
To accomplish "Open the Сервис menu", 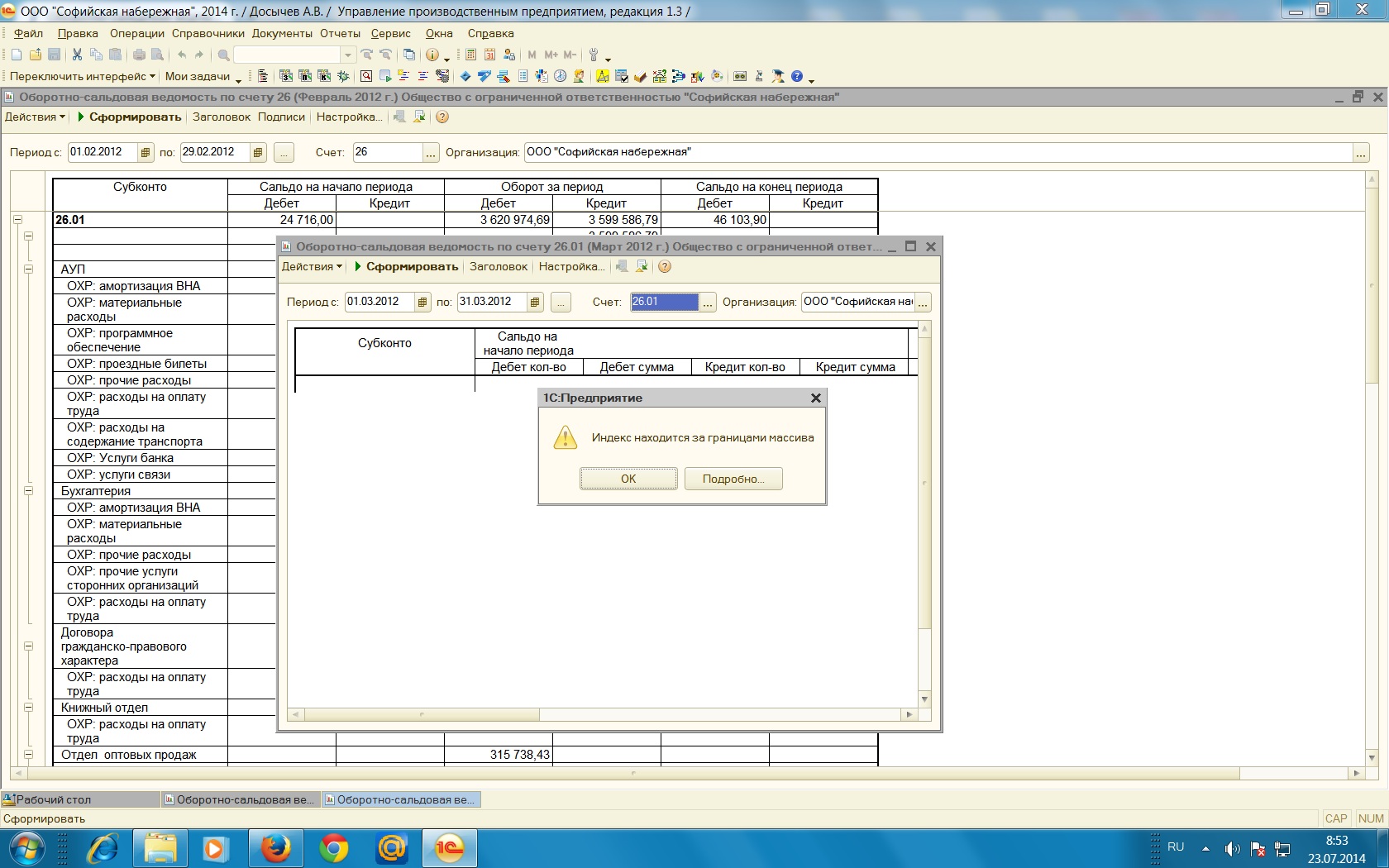I will coord(390,33).
